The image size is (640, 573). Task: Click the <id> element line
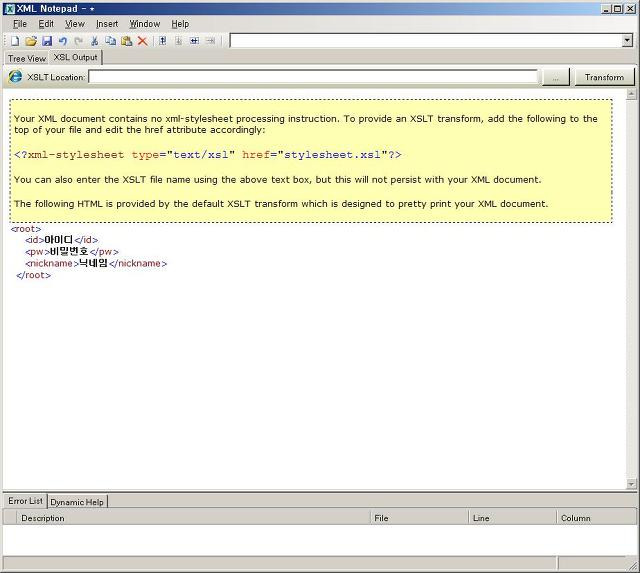(x=62, y=240)
